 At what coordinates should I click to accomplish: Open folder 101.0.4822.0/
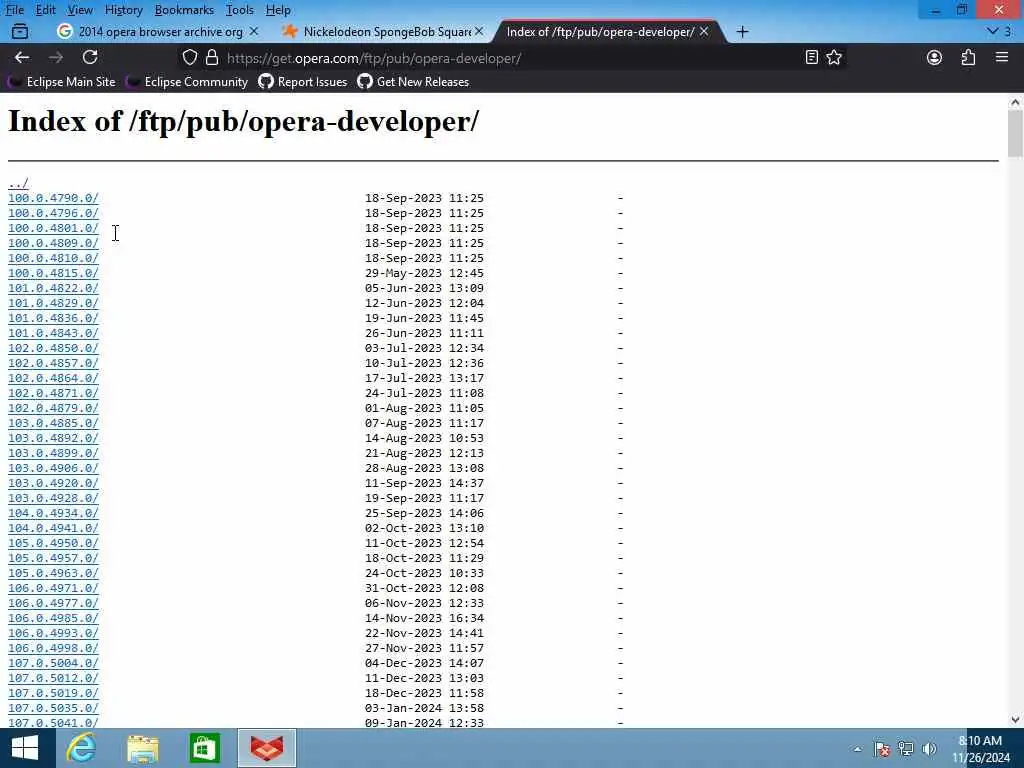point(53,288)
